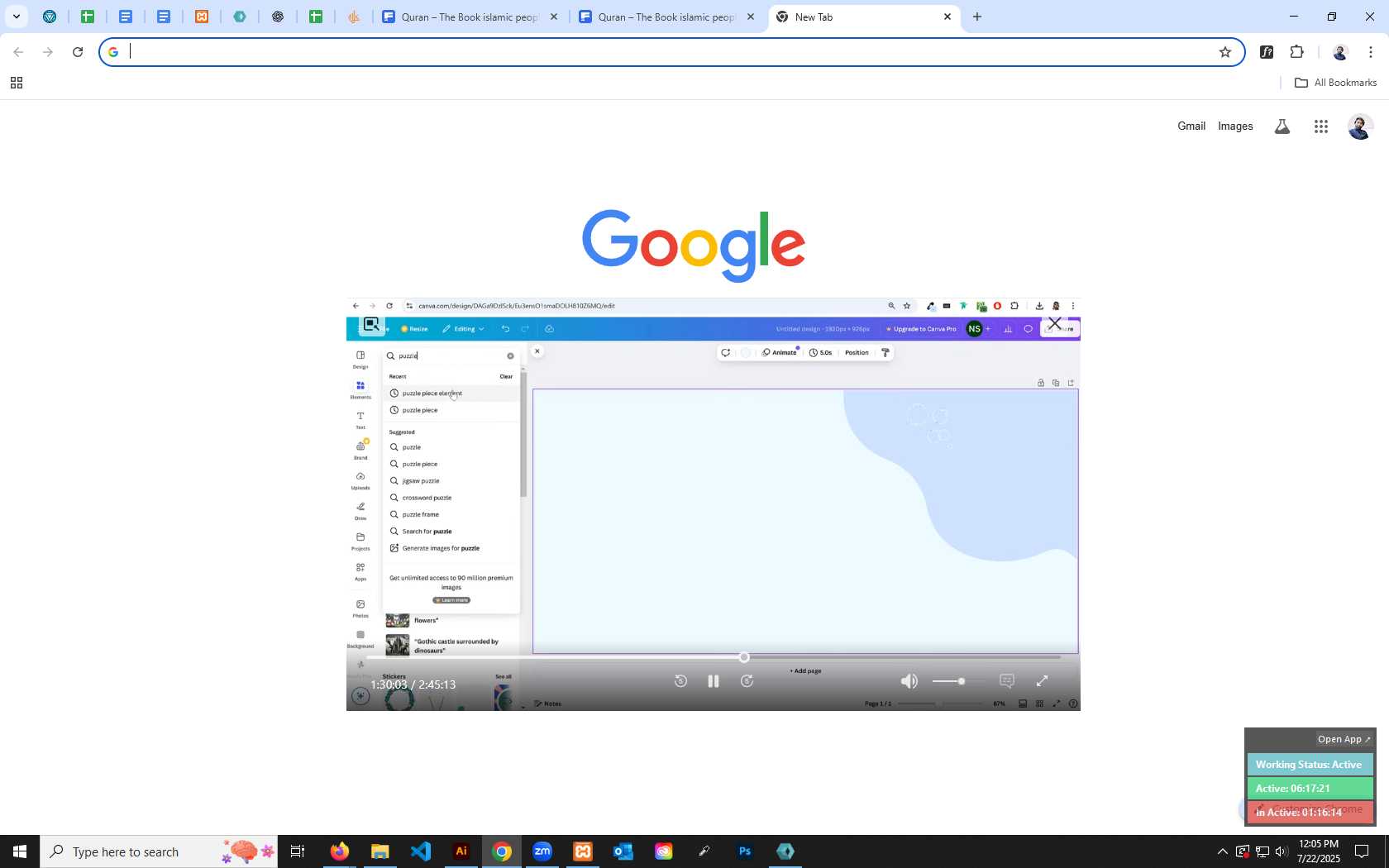
Task: Open the tab search chevron dropdown
Action: click(x=17, y=17)
